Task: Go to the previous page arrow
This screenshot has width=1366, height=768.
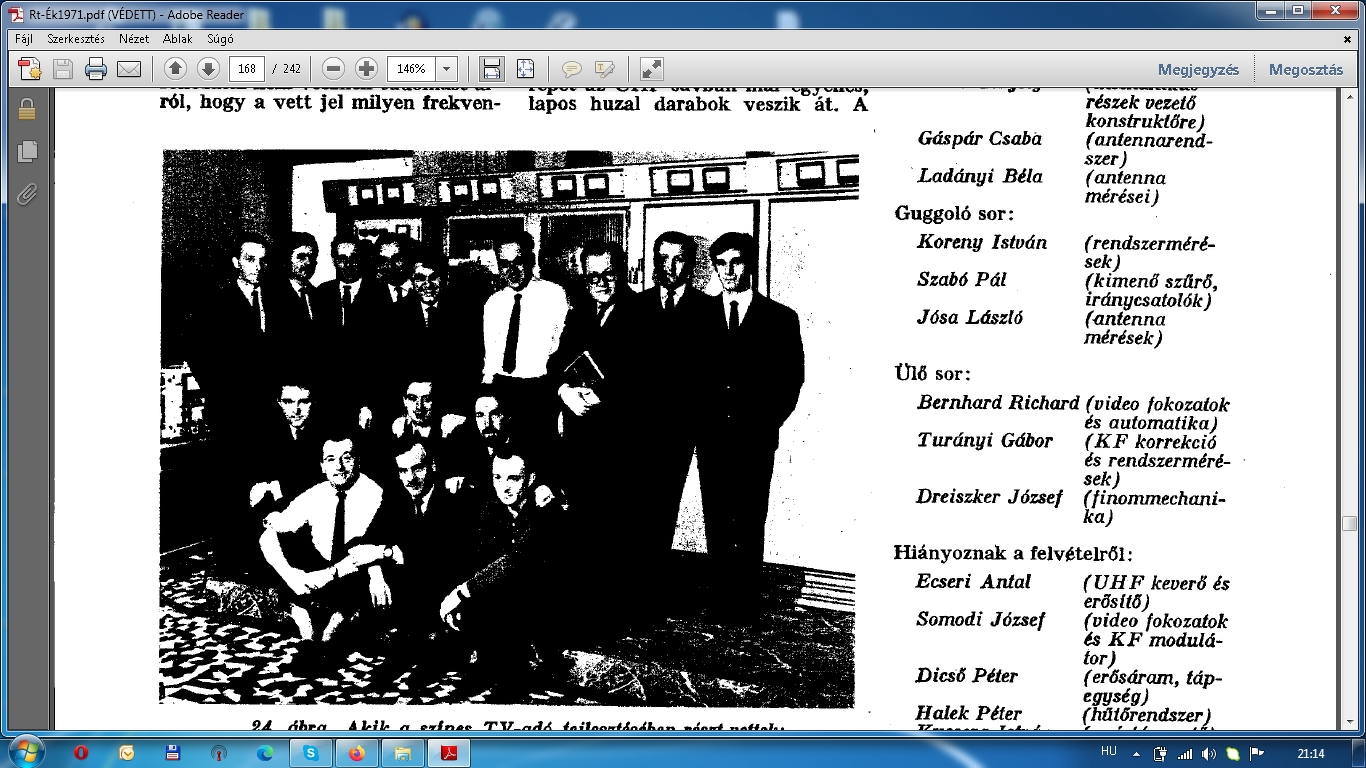Action: tap(175, 69)
